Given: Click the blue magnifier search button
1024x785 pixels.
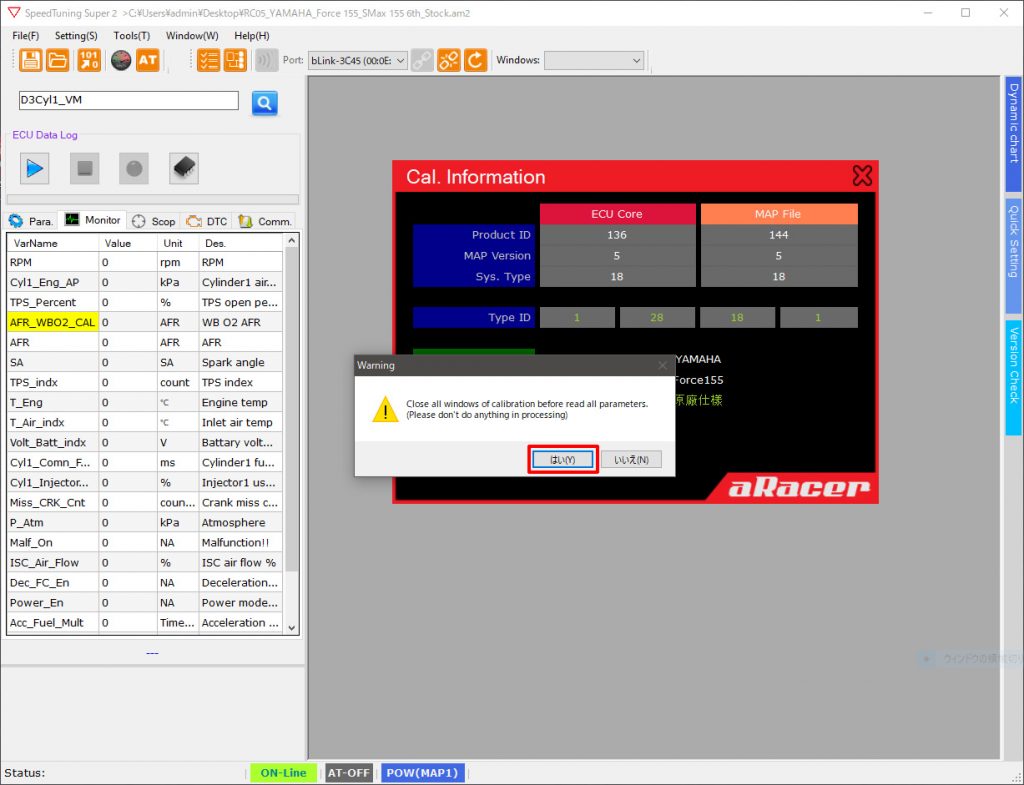Looking at the screenshot, I should [264, 103].
